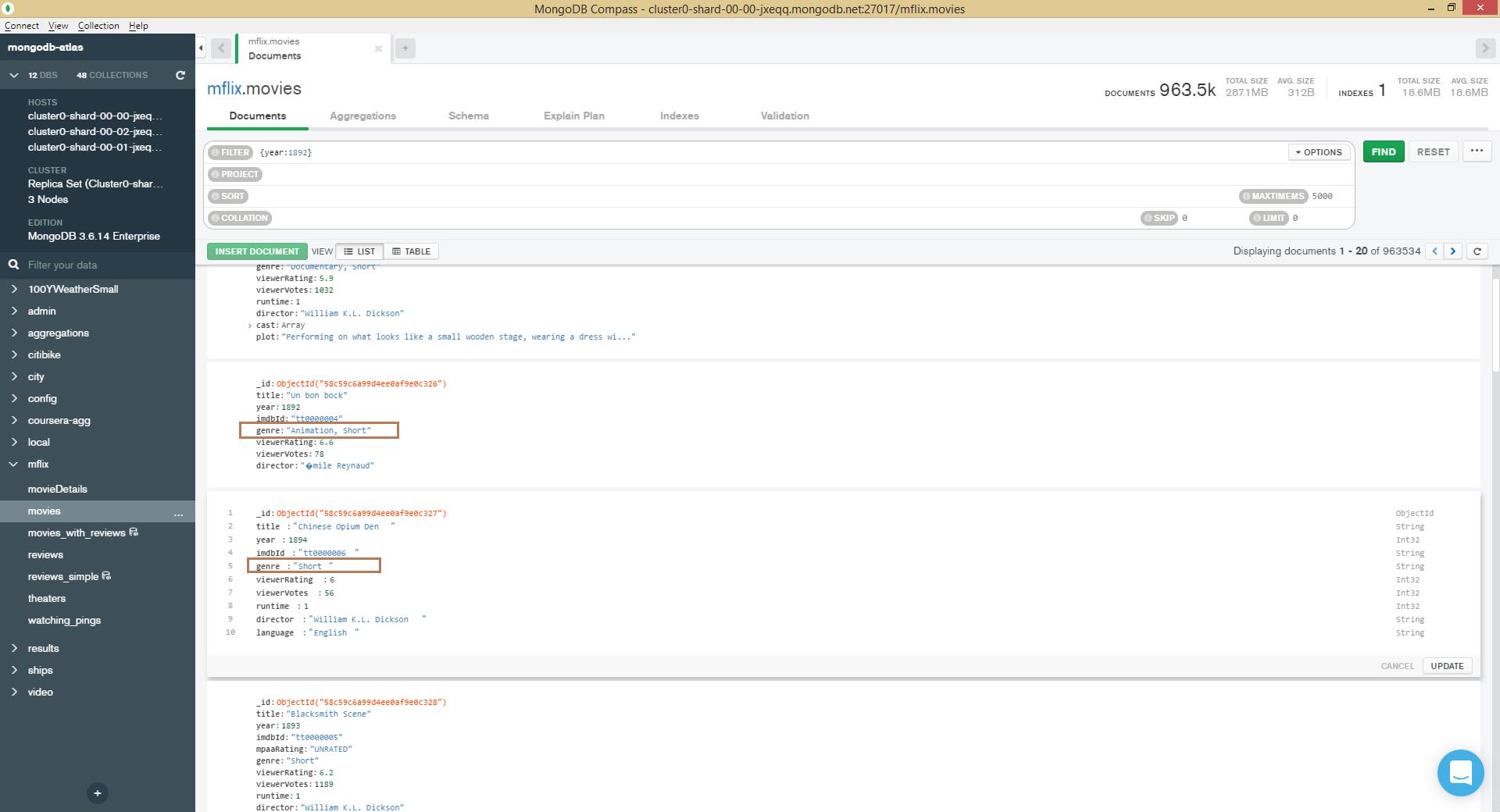The height and width of the screenshot is (812, 1500).
Task: Refresh the documents list
Action: click(x=1477, y=251)
